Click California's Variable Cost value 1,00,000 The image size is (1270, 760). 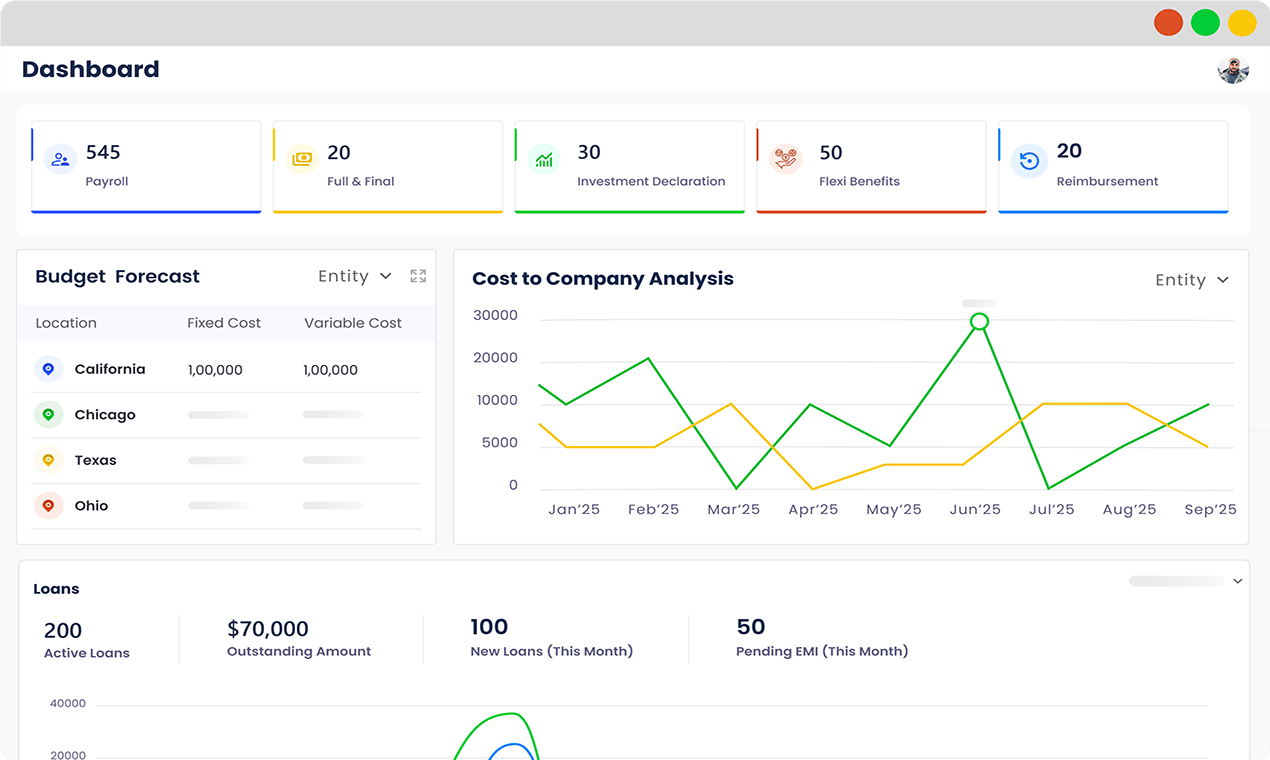coord(331,370)
